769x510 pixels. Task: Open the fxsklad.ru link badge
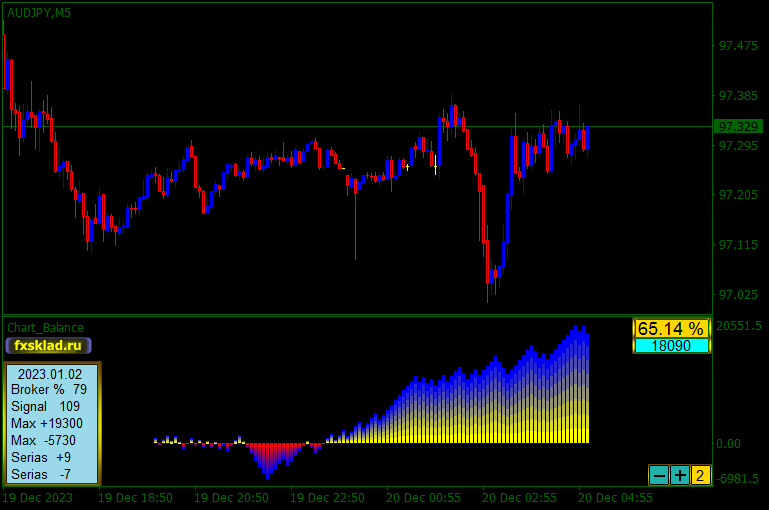coord(48,345)
